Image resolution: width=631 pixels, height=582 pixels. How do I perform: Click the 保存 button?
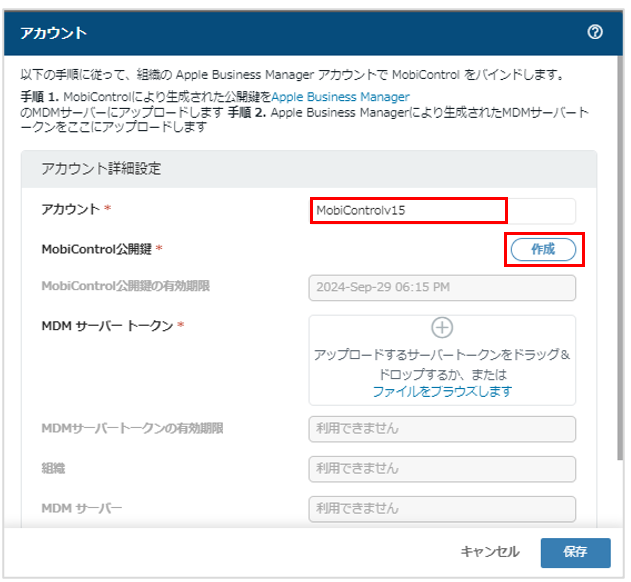[575, 552]
